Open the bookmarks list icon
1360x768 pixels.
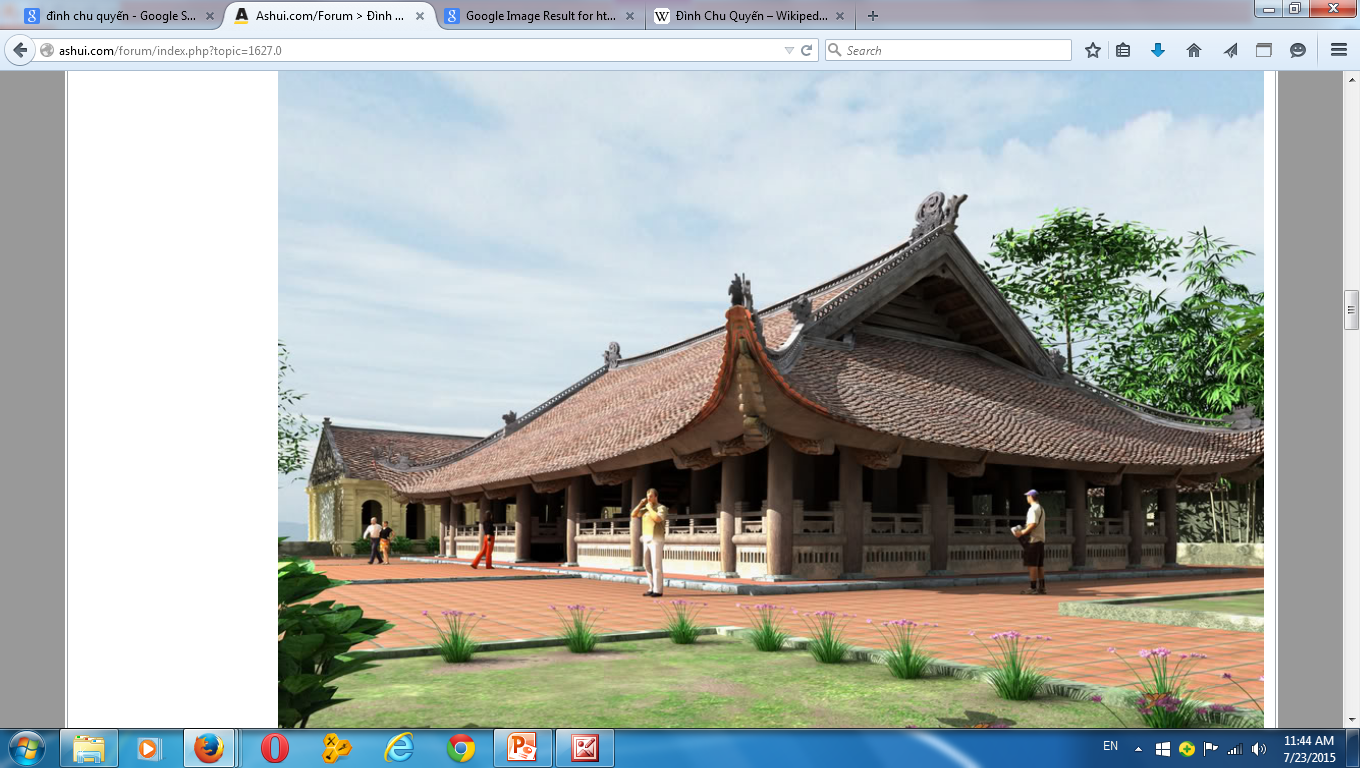tap(1123, 50)
